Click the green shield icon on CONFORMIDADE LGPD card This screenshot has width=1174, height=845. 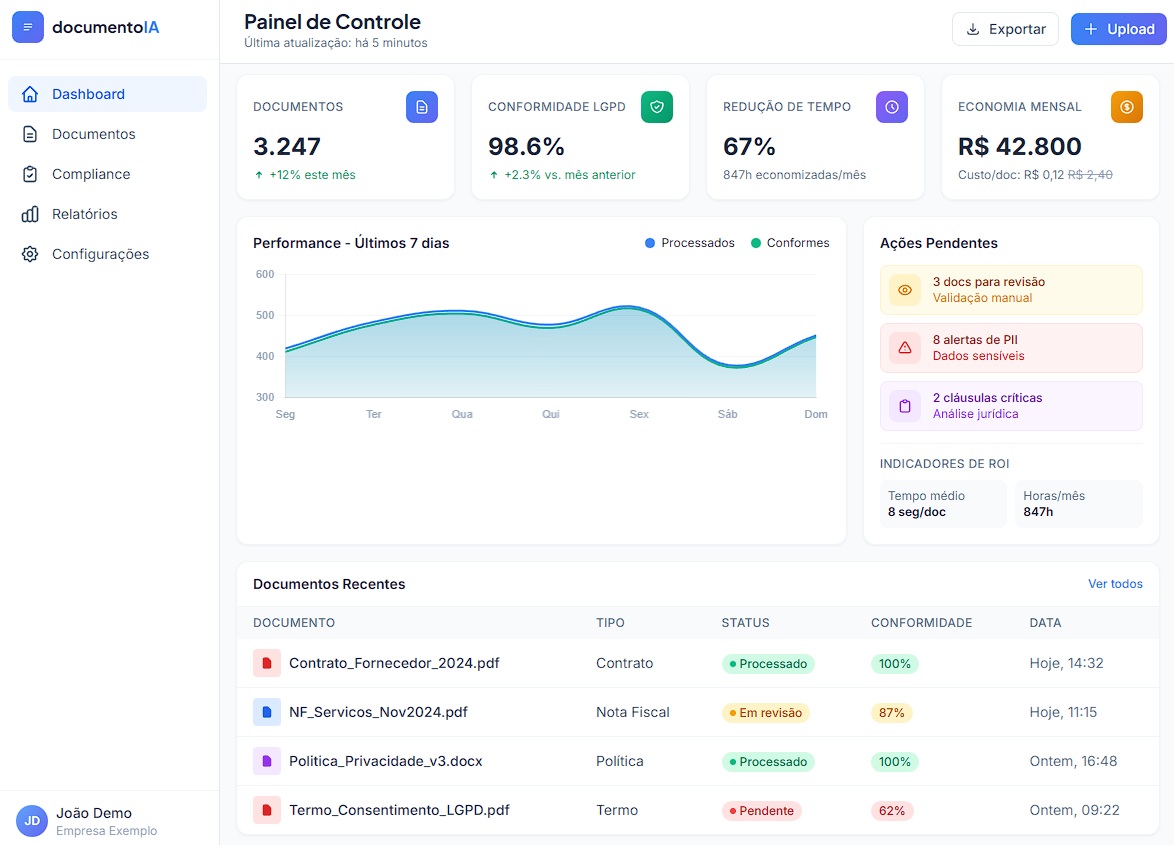[x=657, y=107]
